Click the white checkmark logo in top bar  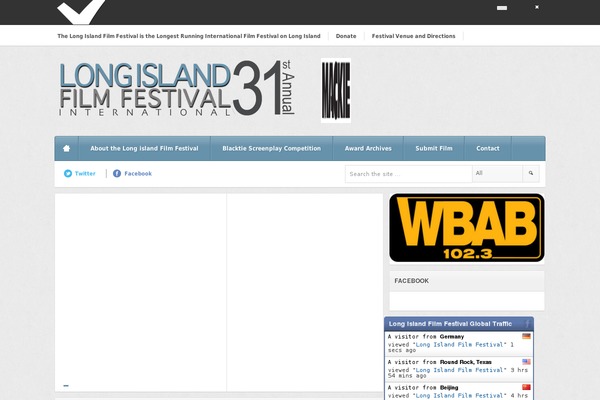pos(81,11)
